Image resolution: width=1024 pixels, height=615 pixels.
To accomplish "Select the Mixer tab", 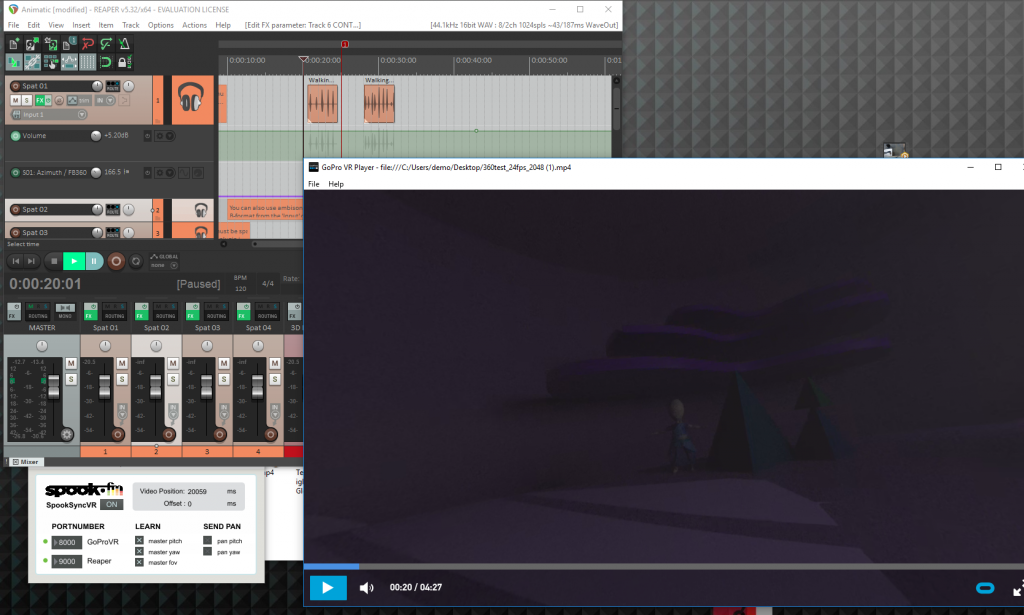I will tap(25, 462).
